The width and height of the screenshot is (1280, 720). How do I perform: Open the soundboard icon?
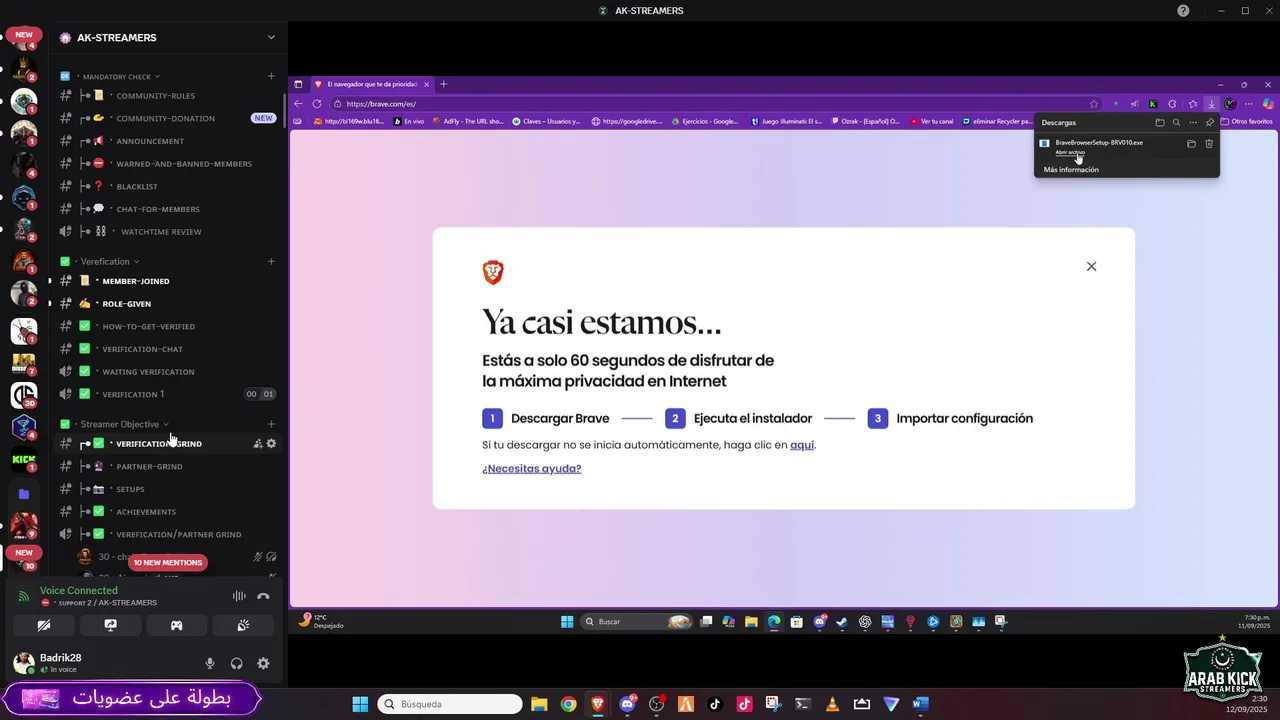[243, 625]
